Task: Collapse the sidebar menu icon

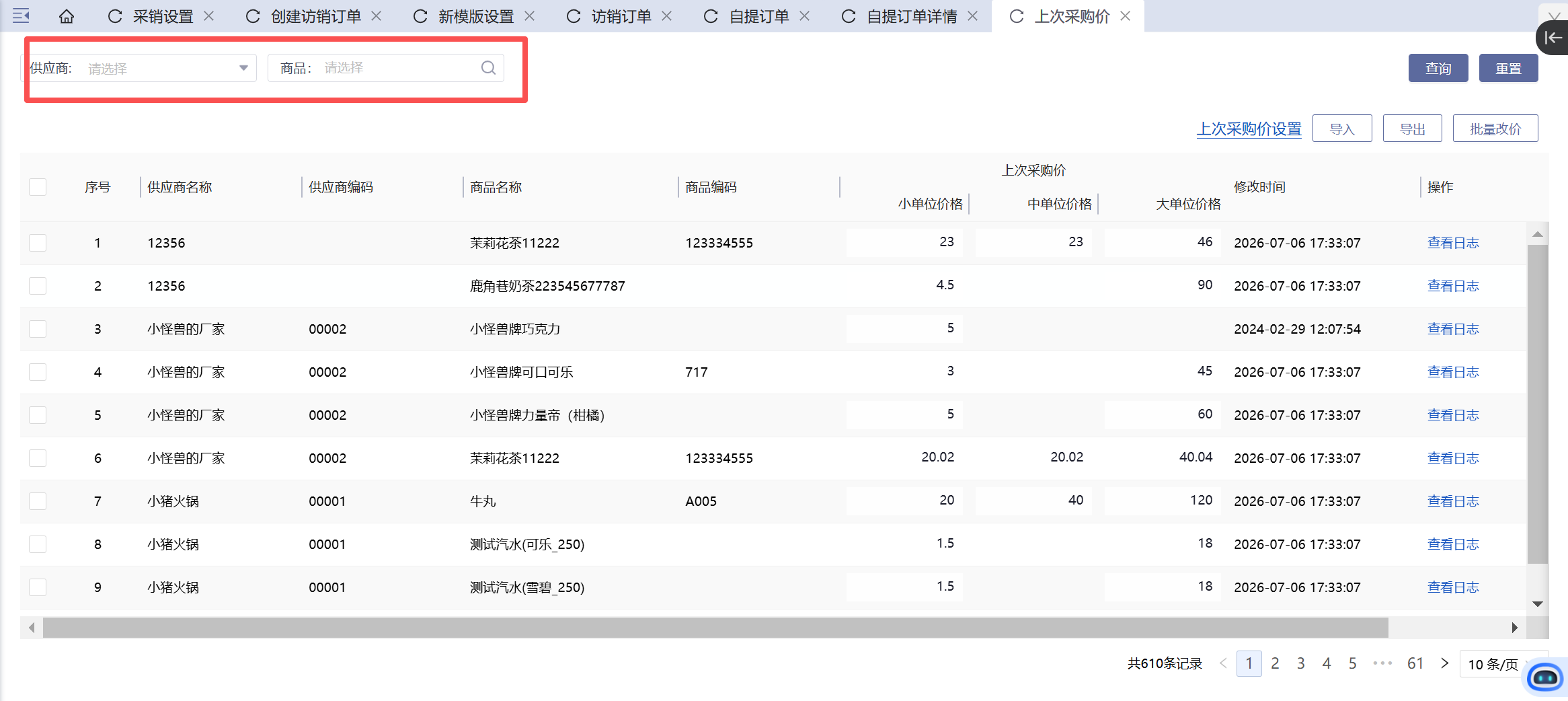Action: pyautogui.click(x=21, y=15)
